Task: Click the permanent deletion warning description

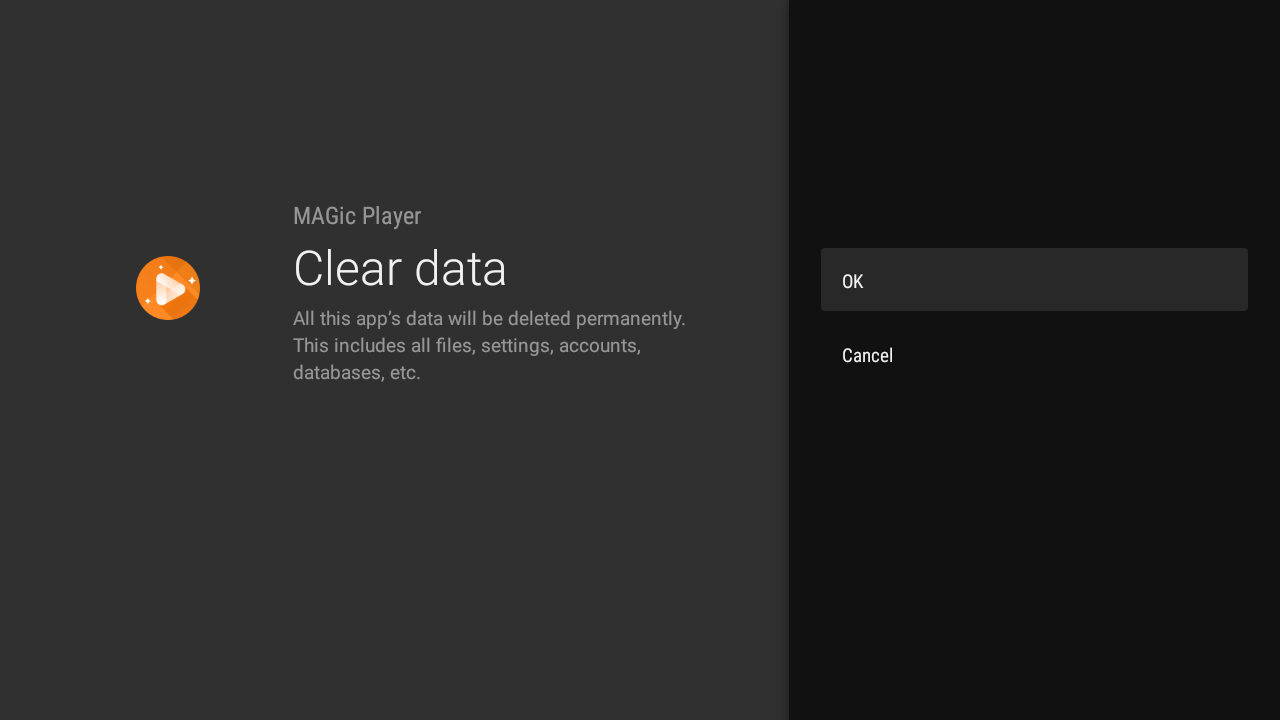Action: 490,346
